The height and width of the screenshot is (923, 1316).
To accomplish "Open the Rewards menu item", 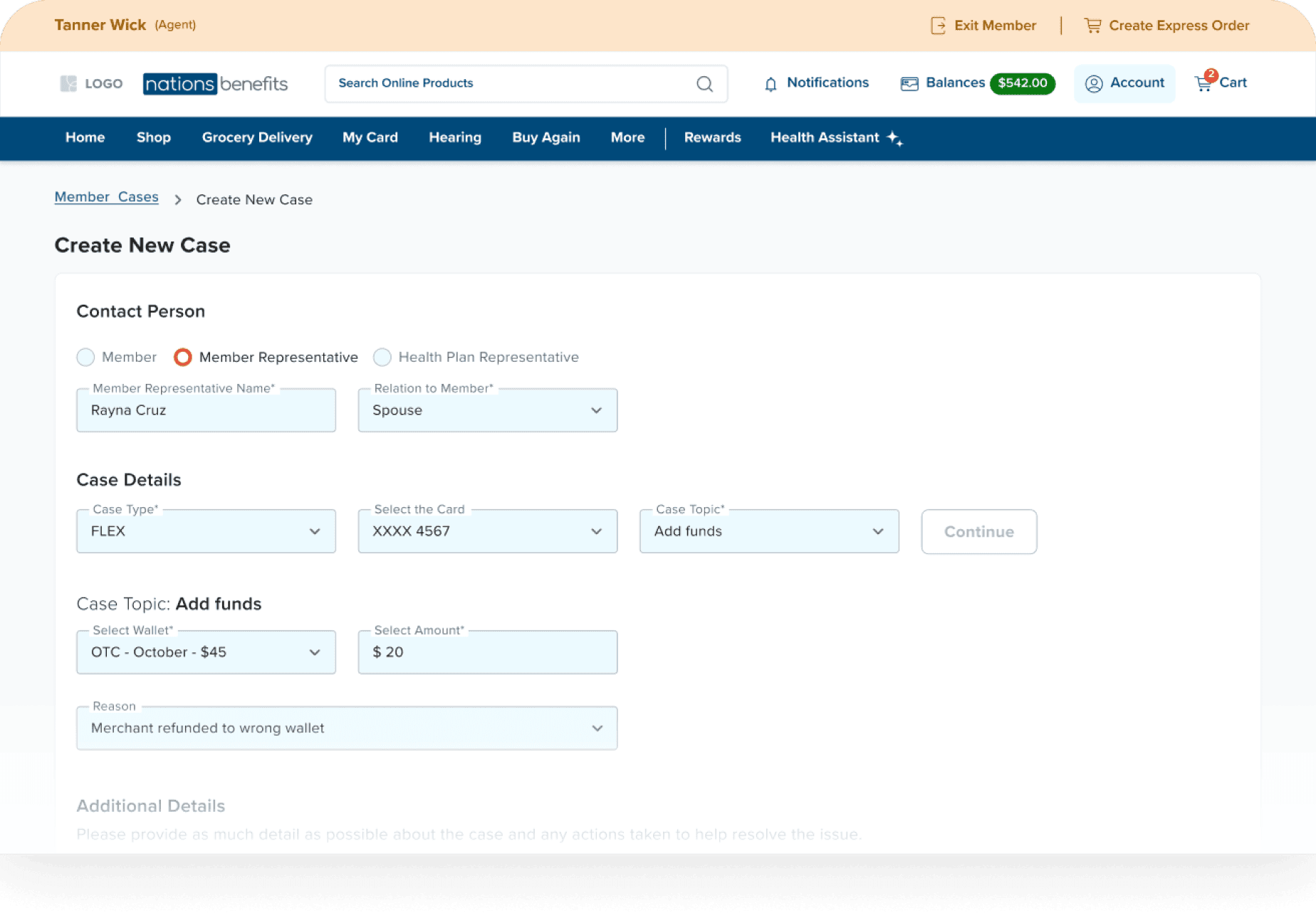I will click(712, 137).
